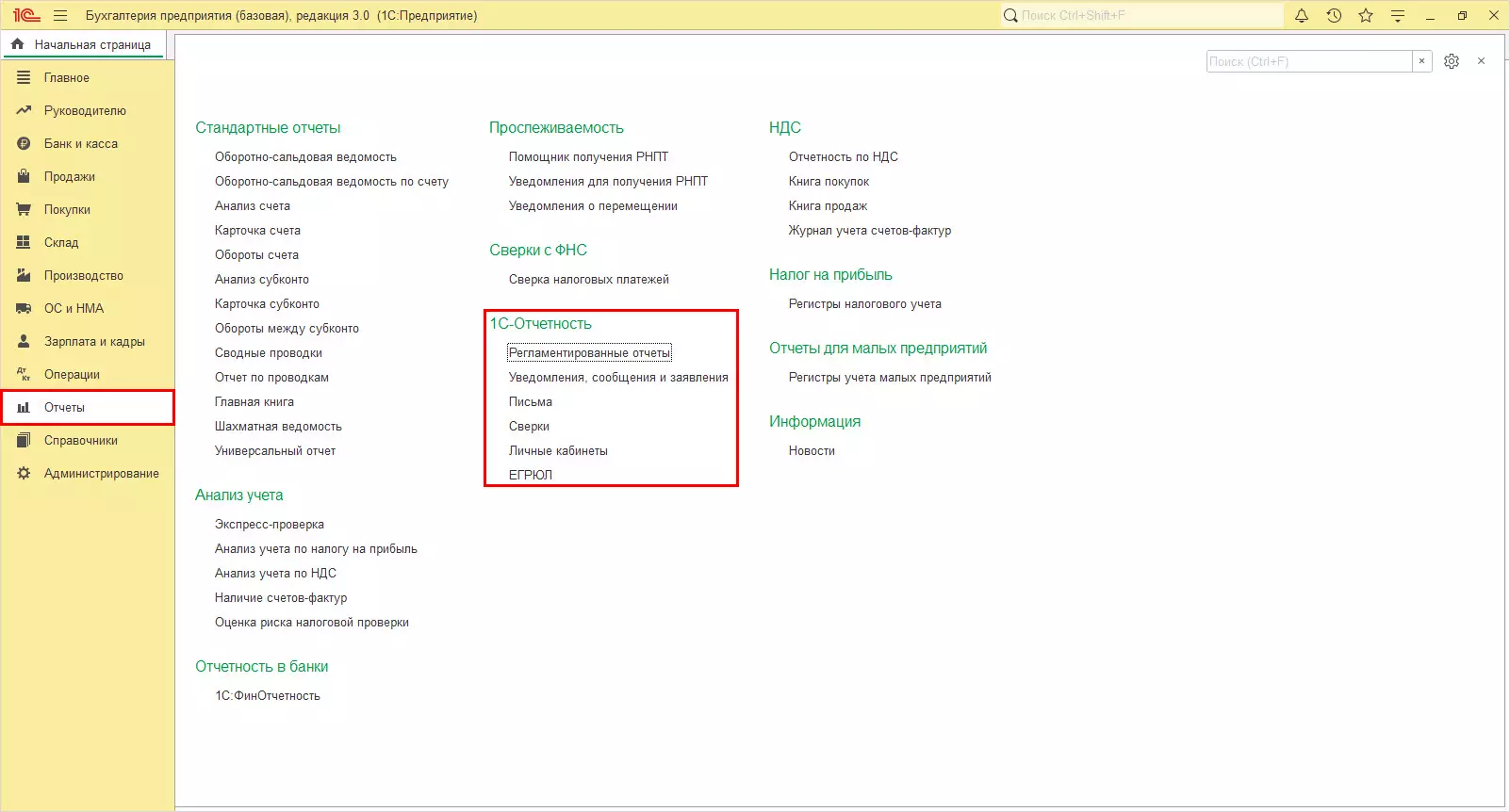Open Отчетность по НДС
The image size is (1510, 812).
point(844,156)
